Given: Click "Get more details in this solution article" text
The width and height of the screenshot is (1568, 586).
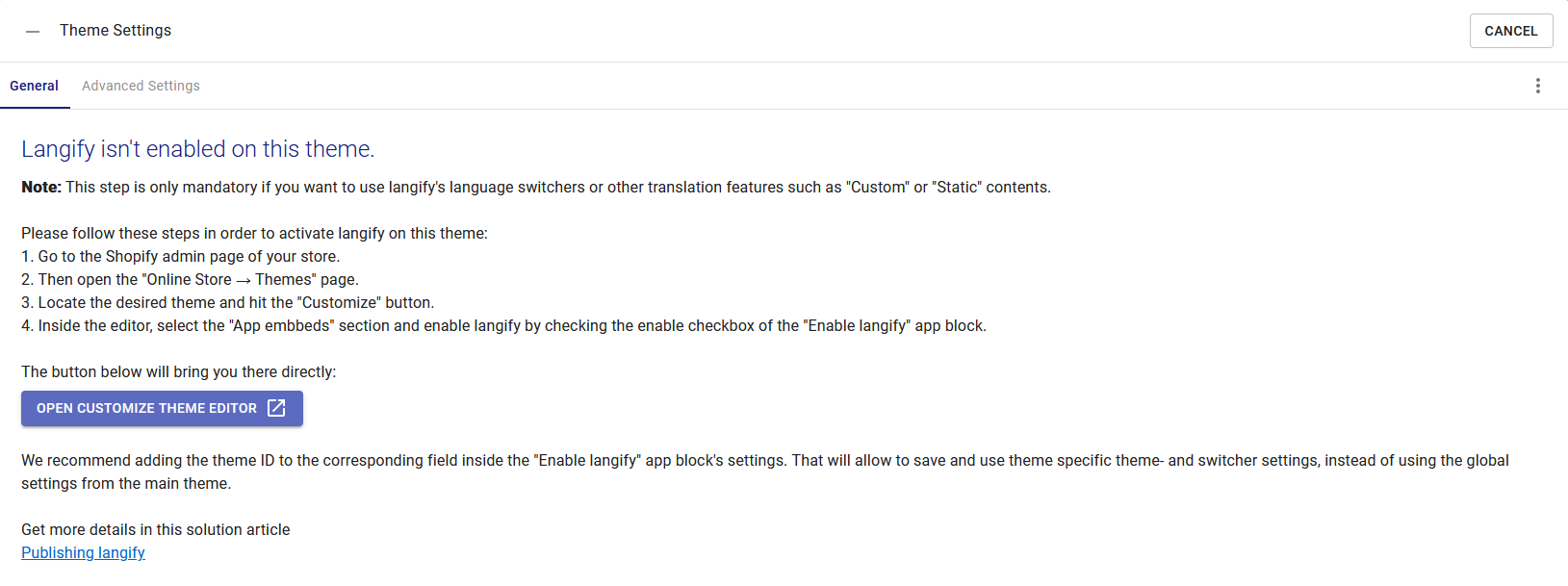Looking at the screenshot, I should click(x=156, y=529).
